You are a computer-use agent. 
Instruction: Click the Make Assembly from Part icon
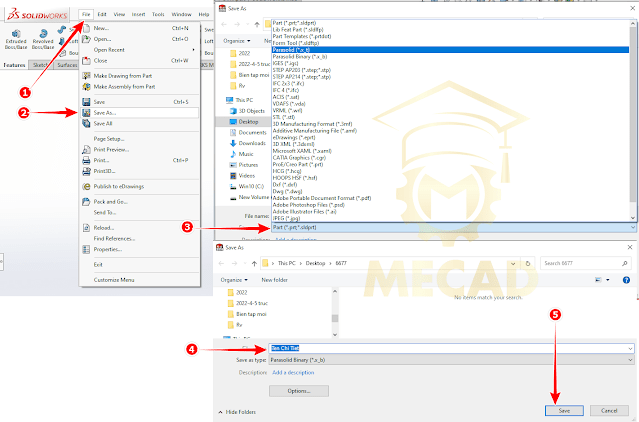pos(86,87)
